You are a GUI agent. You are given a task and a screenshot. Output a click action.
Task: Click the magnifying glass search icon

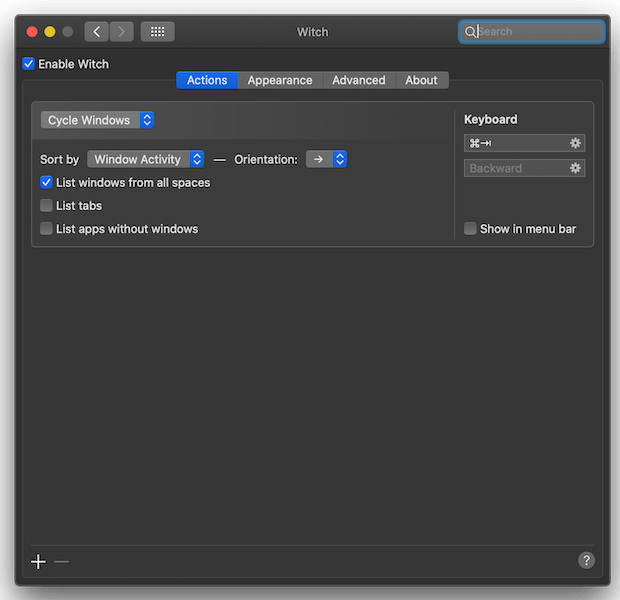coord(470,32)
